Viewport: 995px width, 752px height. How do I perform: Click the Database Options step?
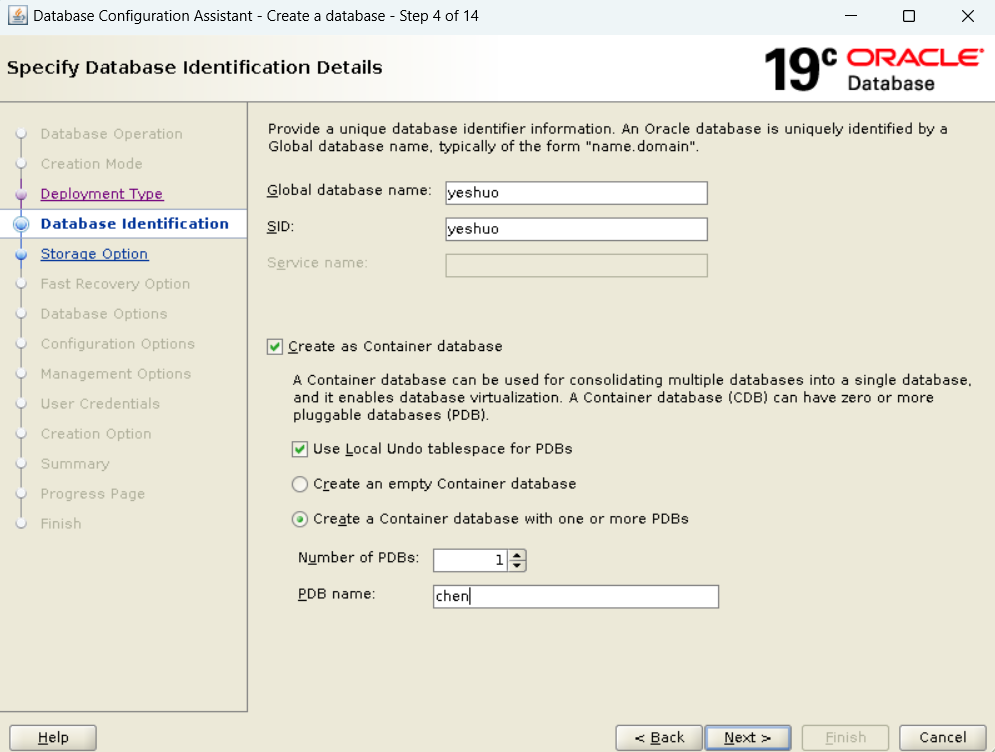(x=104, y=313)
